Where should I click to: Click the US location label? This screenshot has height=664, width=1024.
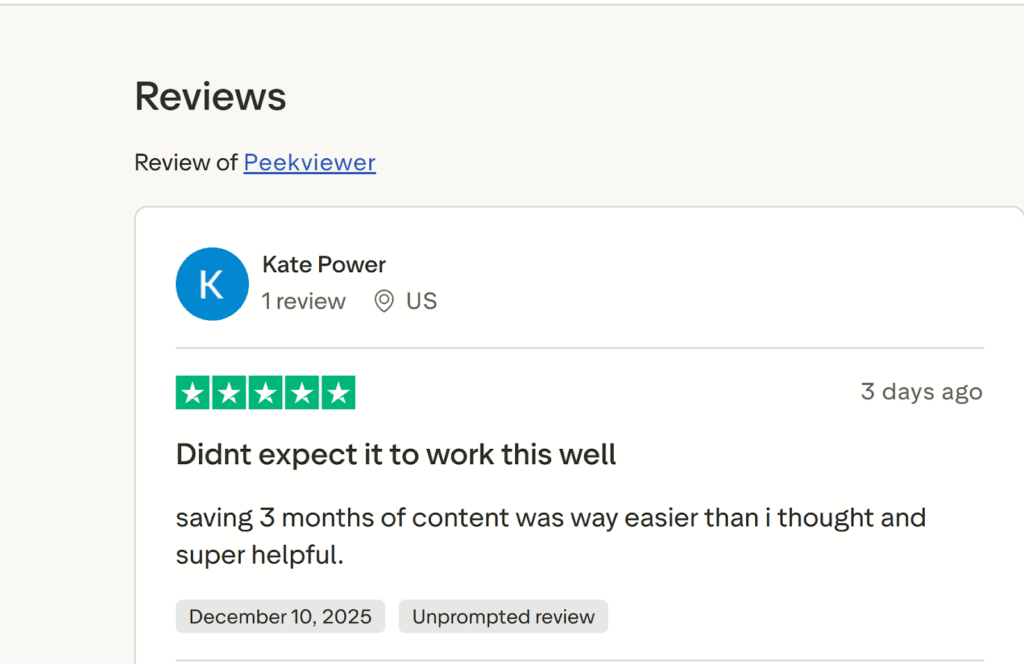tap(422, 301)
